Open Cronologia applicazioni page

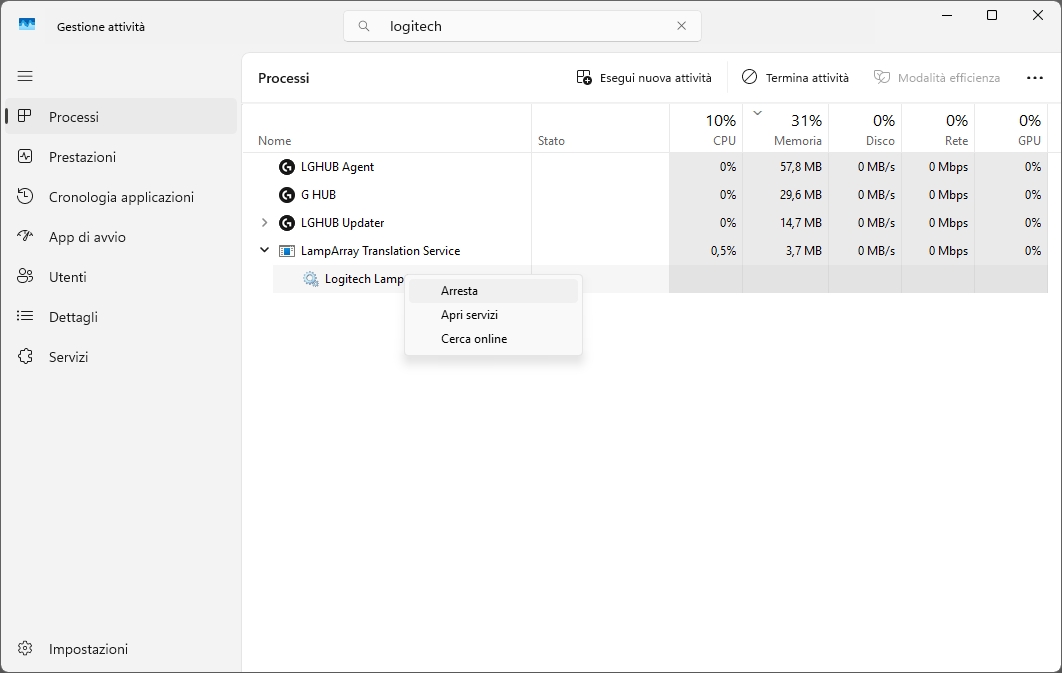[x=121, y=197]
